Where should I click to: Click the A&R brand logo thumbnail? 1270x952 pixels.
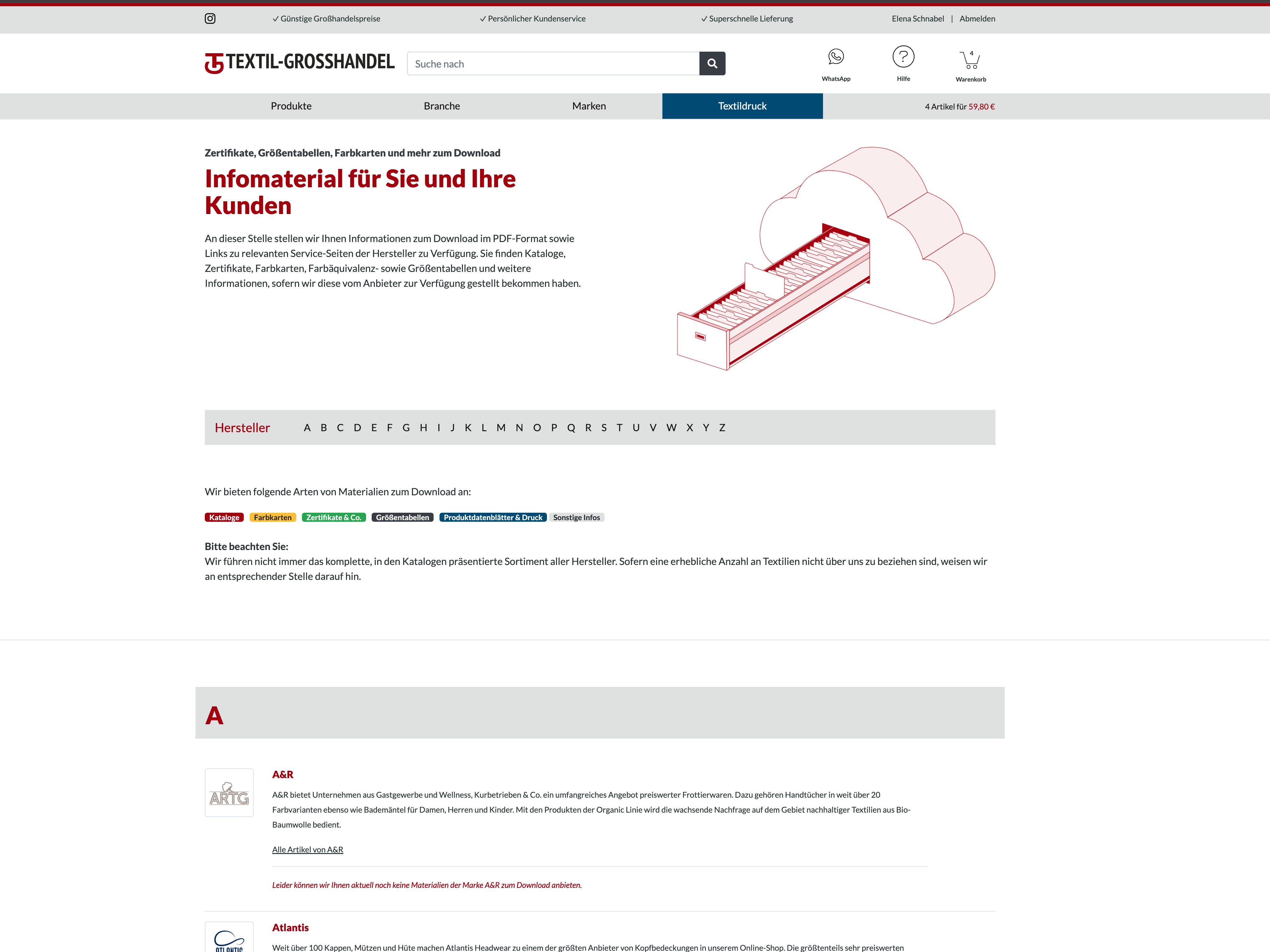pos(229,792)
